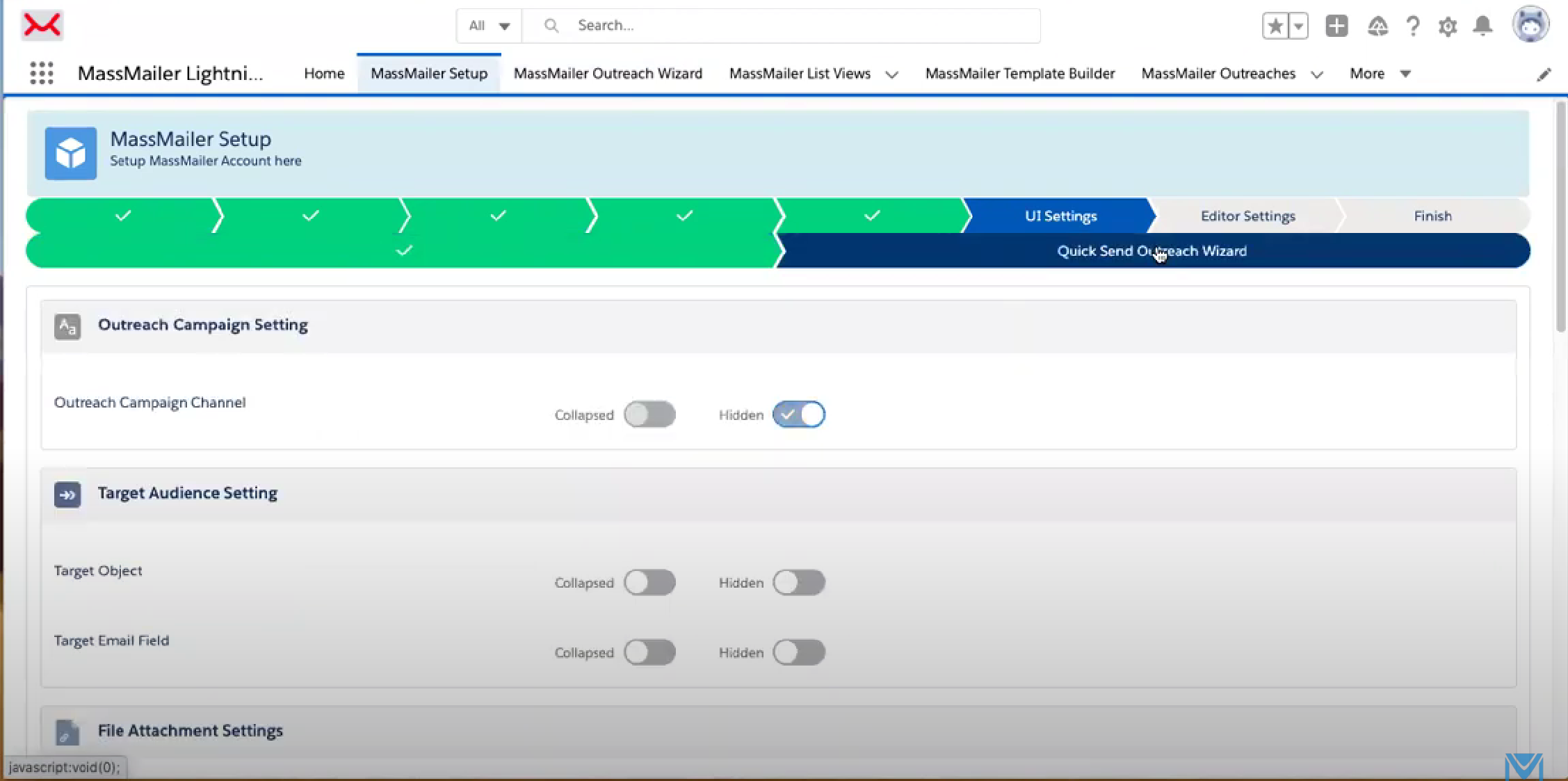1568x781 pixels.
Task: Click the Setup MassMailer Account here subtitle
Action: pyautogui.click(x=206, y=161)
